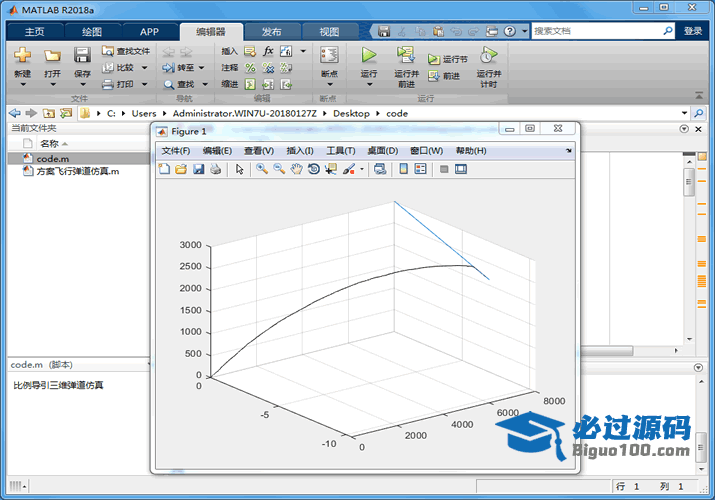Open the Find dropdown arrow
The image size is (715, 500).
[x=205, y=84]
